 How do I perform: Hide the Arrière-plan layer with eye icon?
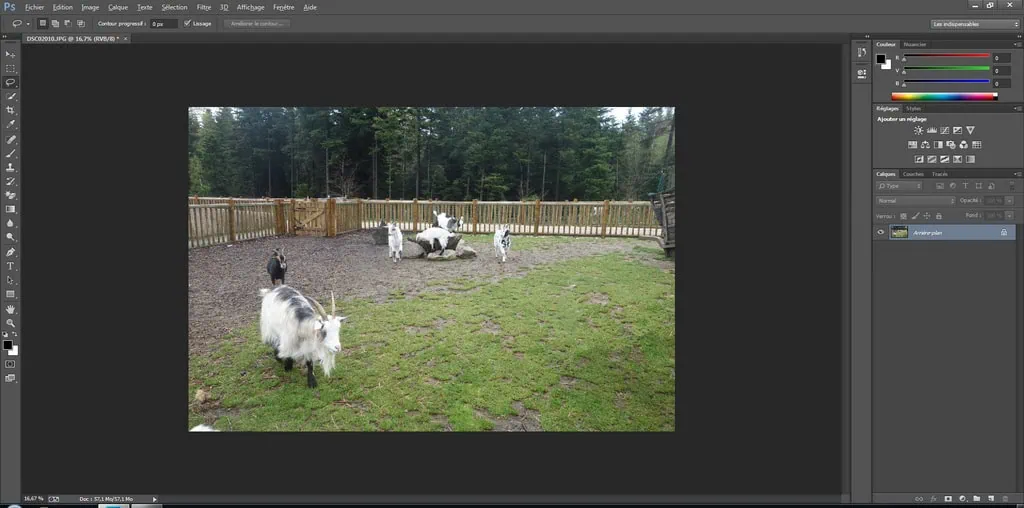point(881,232)
